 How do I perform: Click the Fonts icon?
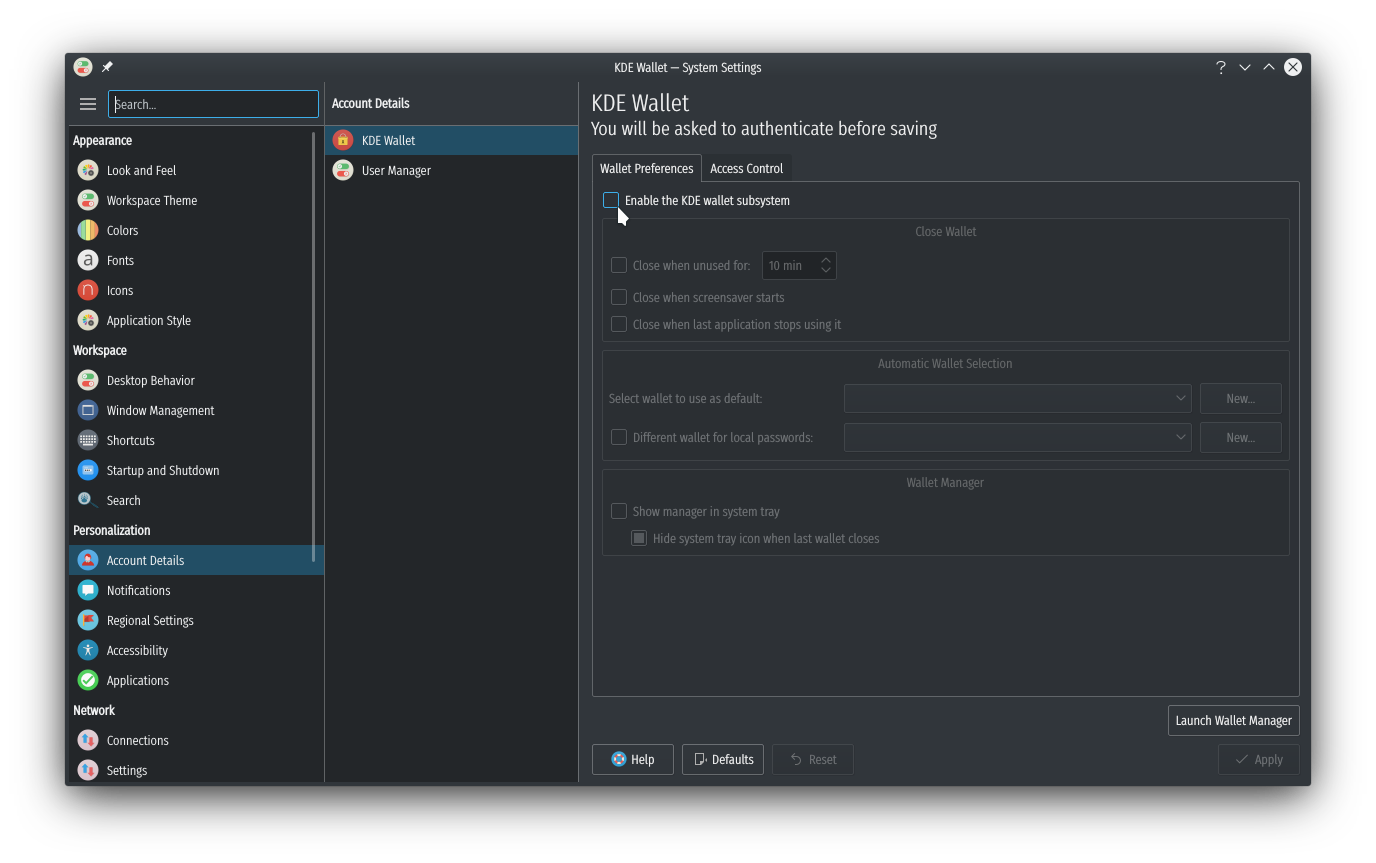[x=88, y=260]
